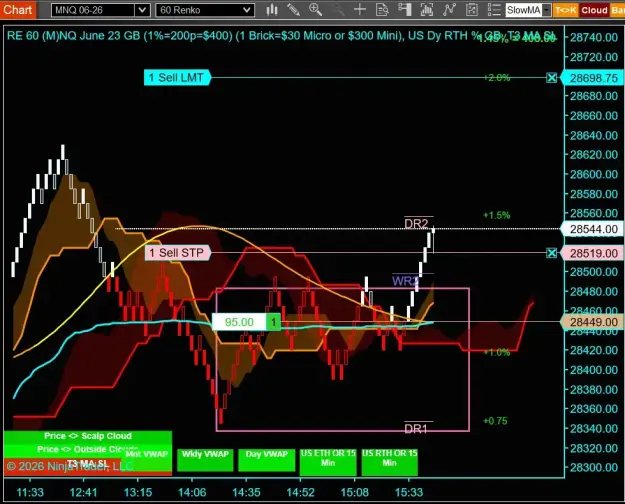Toggle the US RTH OR 15 Min button
625x504 pixels.
tap(389, 462)
